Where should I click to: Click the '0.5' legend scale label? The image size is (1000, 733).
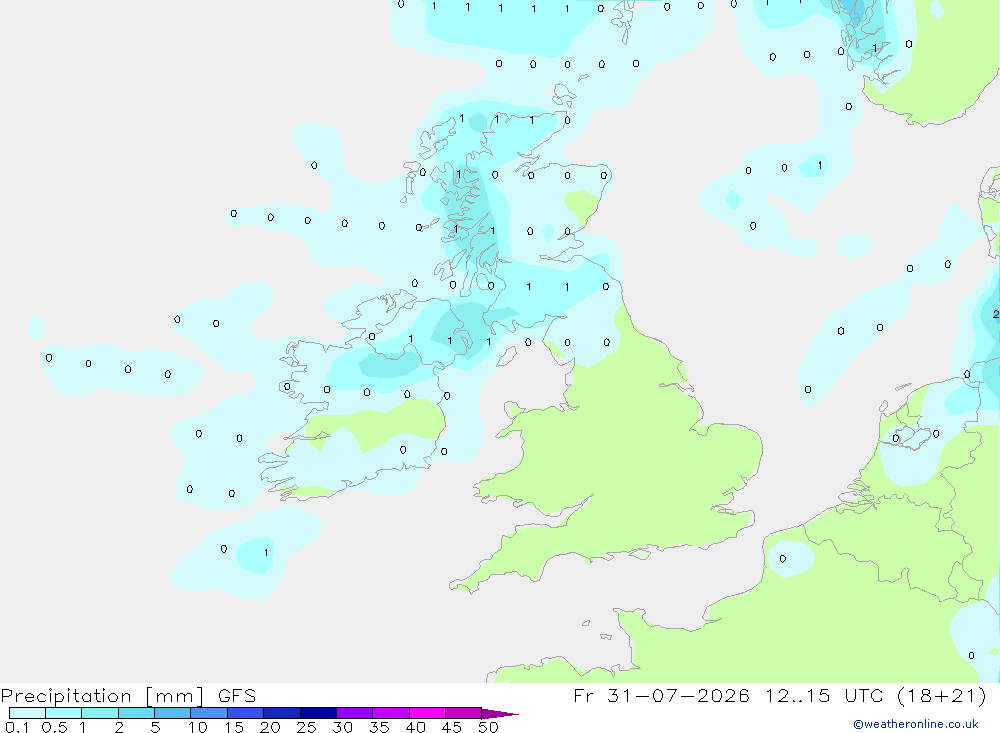click(54, 727)
